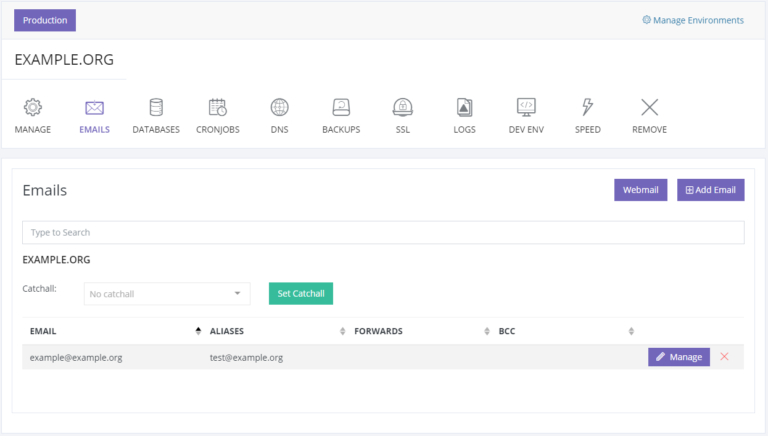Open the Backups drive icon
This screenshot has width=768, height=436.
click(x=341, y=107)
